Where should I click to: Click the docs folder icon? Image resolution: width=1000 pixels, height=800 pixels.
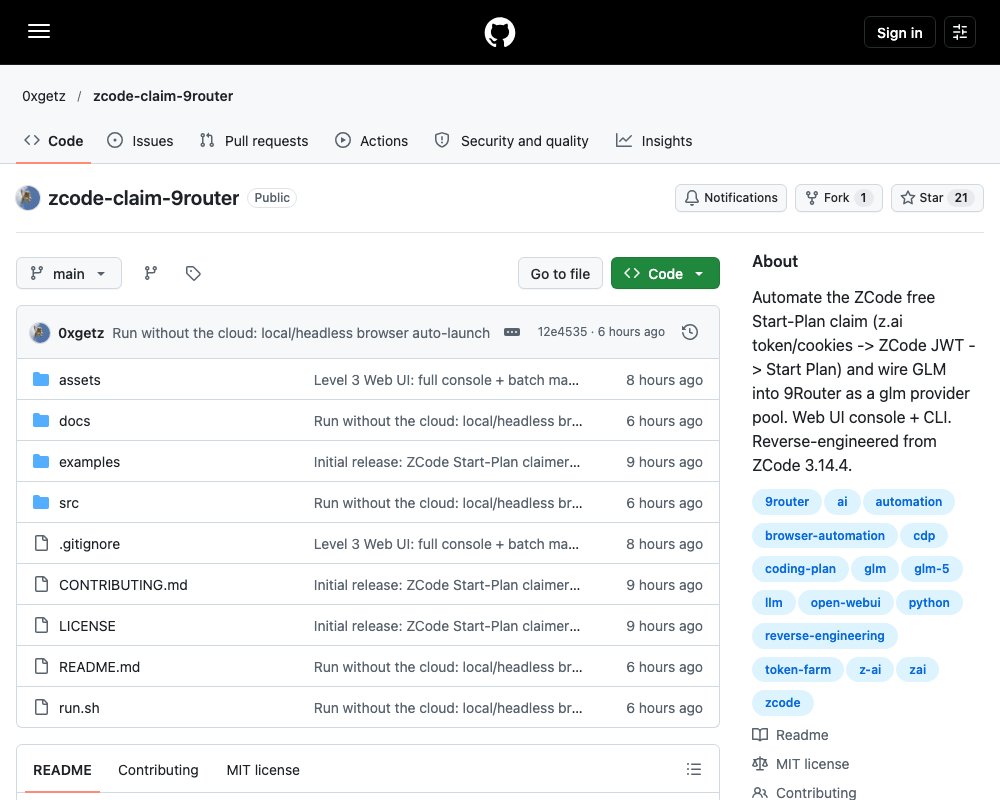tap(41, 420)
